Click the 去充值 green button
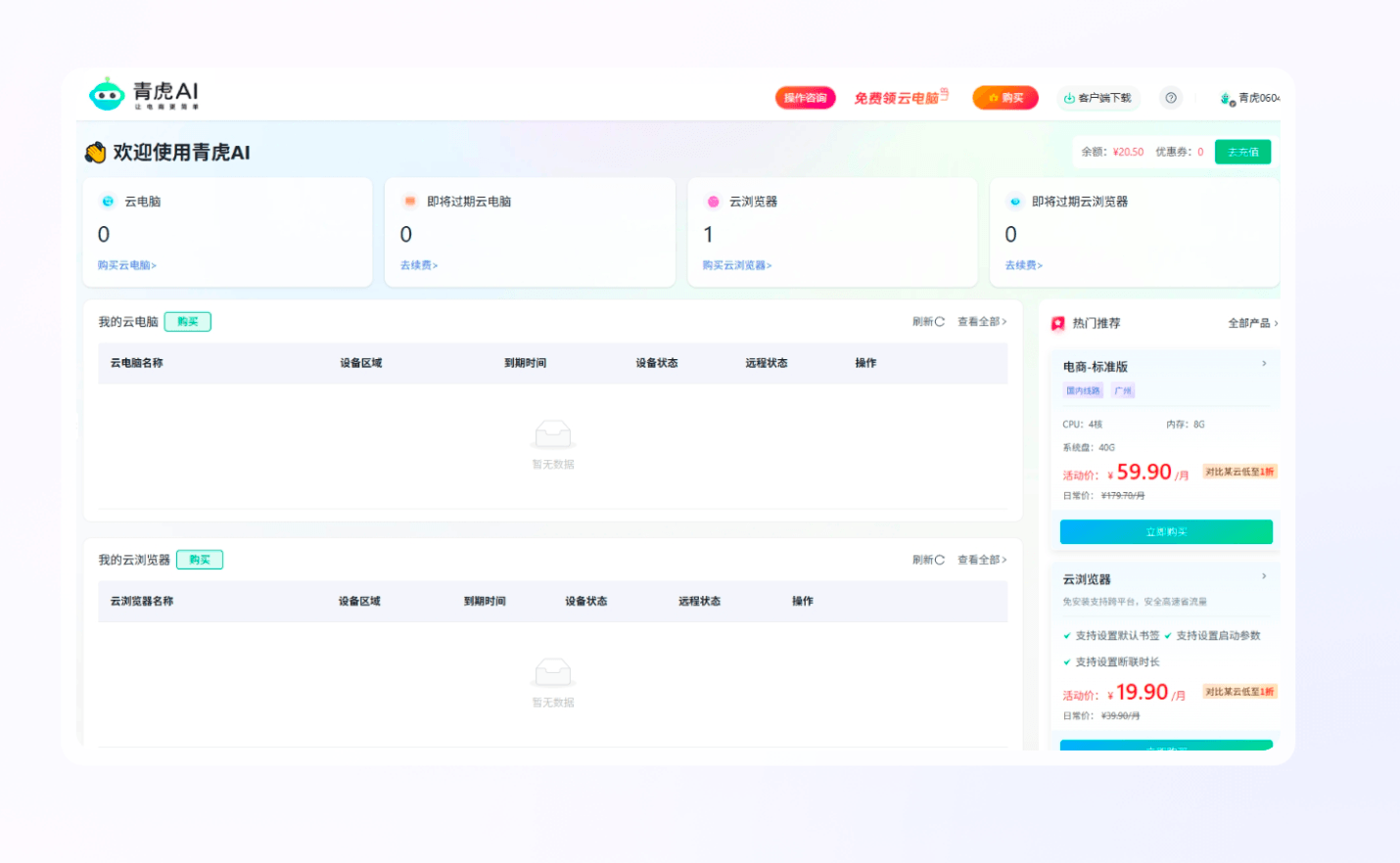The width and height of the screenshot is (1400, 863). click(1242, 152)
